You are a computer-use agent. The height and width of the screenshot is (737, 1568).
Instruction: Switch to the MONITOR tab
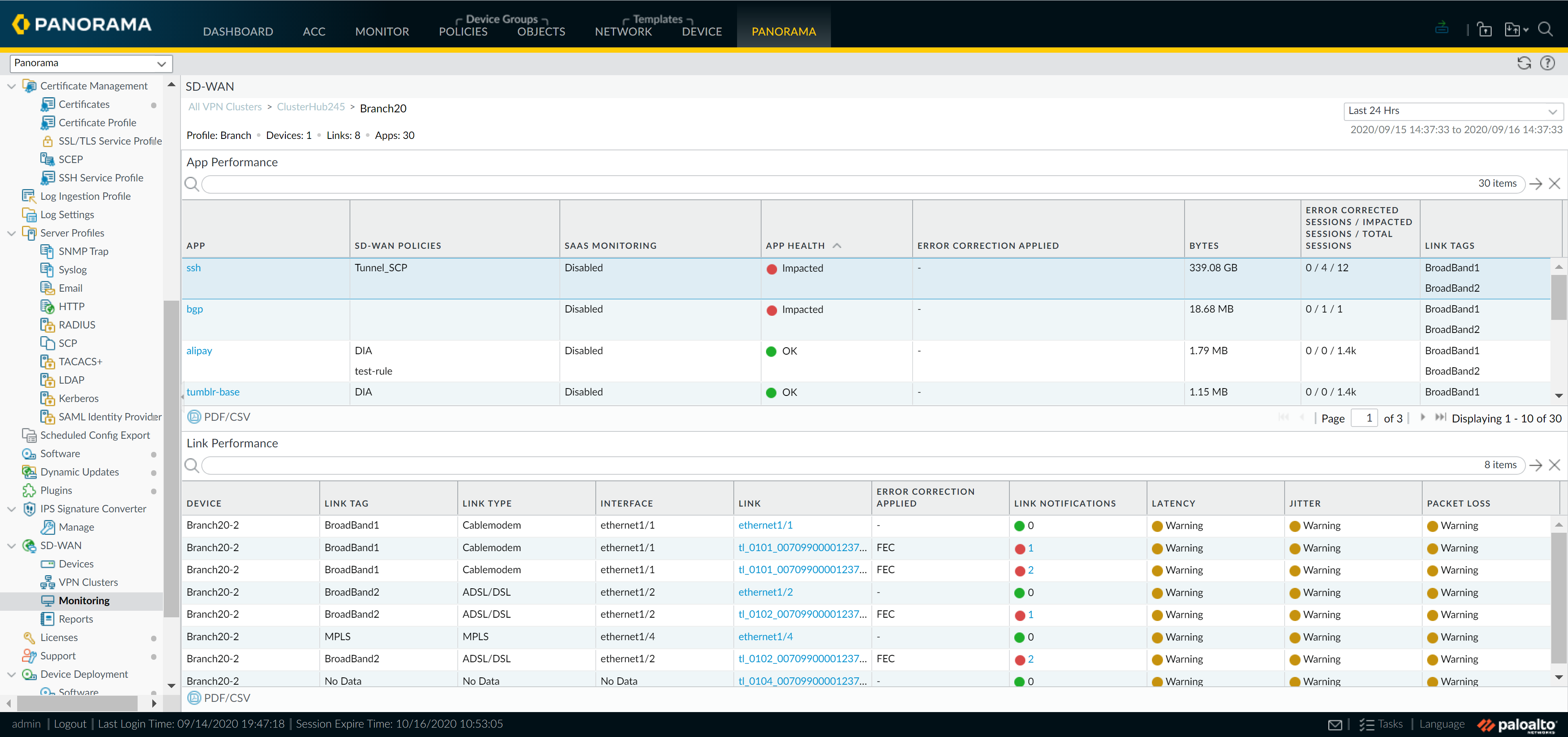382,32
